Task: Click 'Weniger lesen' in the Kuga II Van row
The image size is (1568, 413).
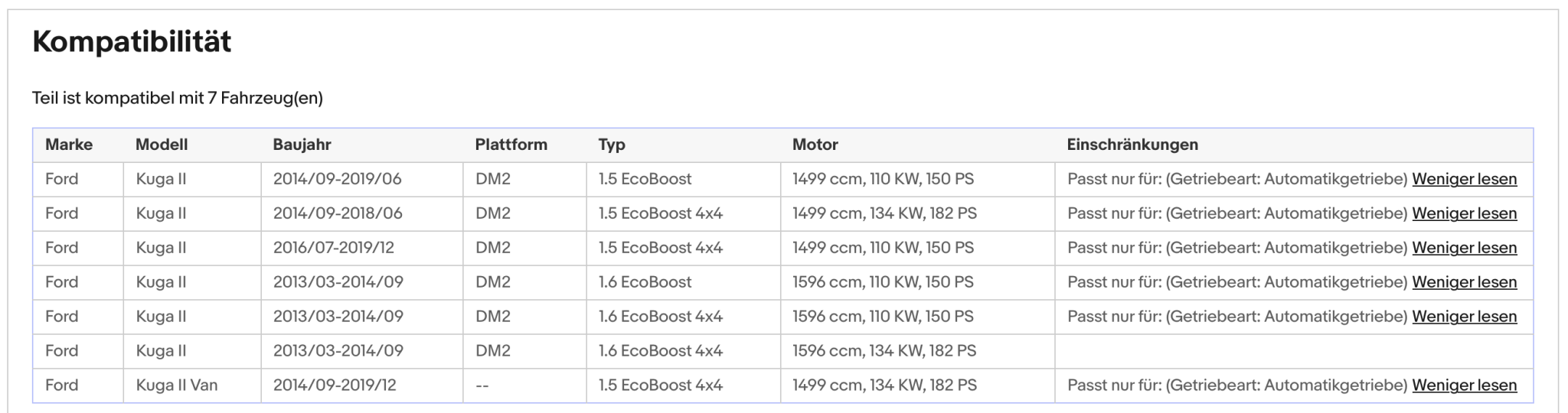Action: 1464,385
